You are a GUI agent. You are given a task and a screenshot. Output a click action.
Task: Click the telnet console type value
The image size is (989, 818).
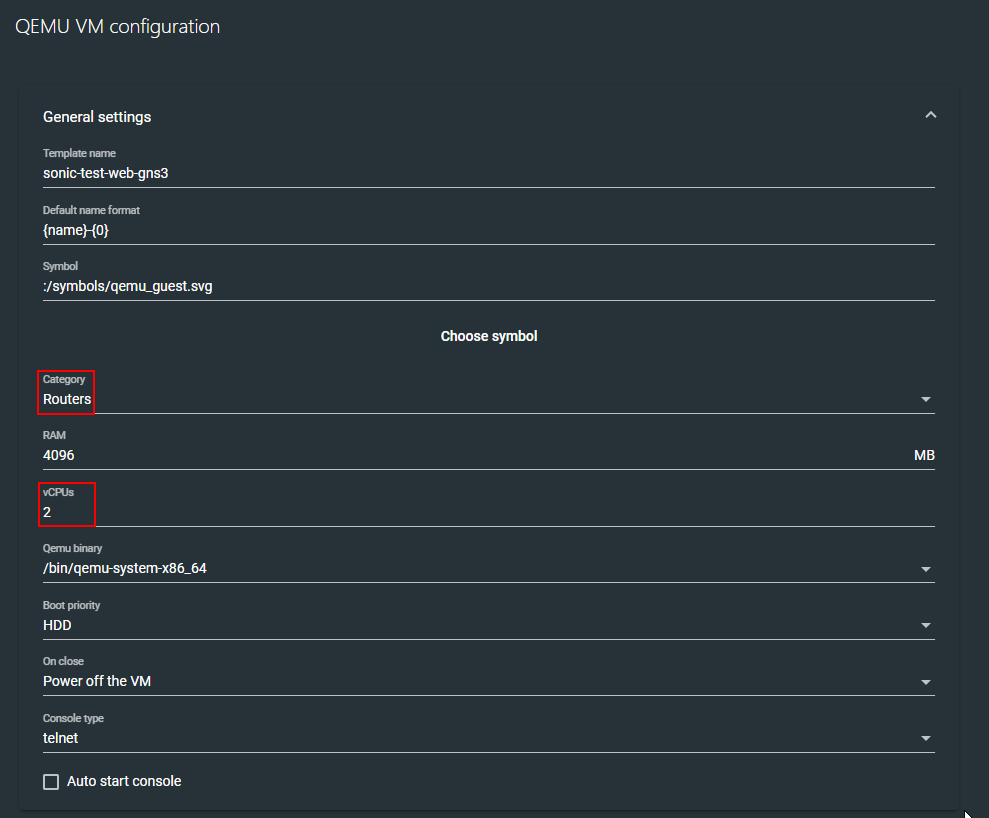coord(60,738)
